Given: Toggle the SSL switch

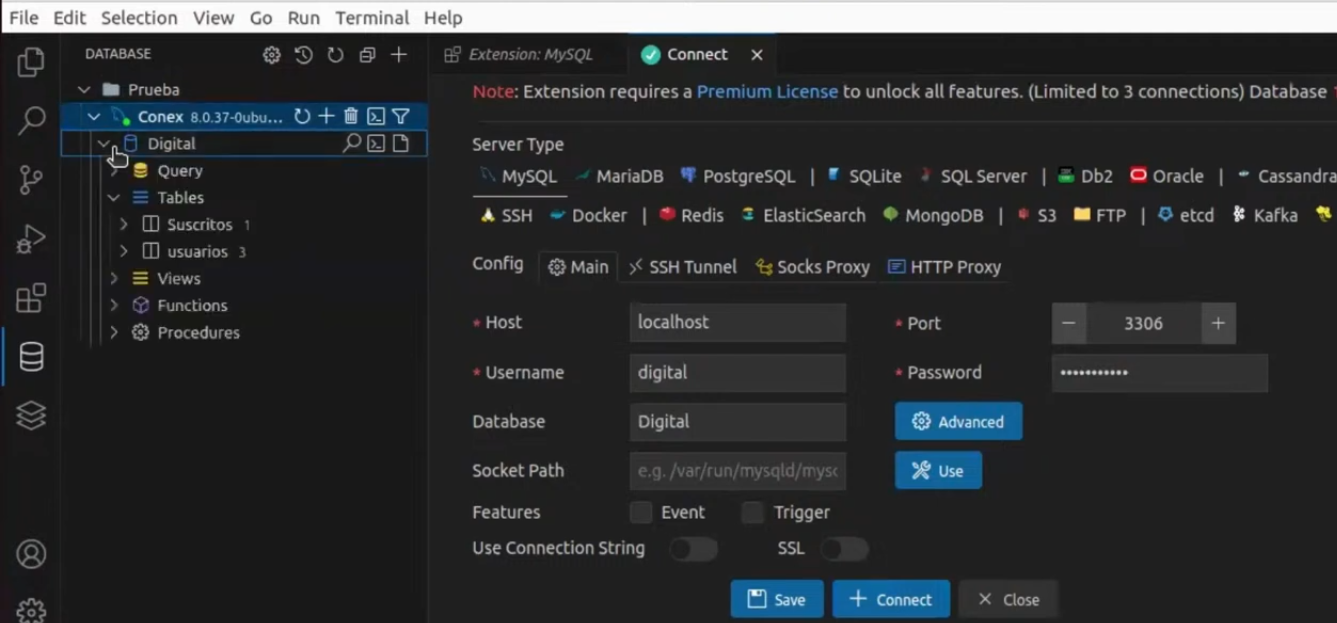Looking at the screenshot, I should tap(845, 548).
